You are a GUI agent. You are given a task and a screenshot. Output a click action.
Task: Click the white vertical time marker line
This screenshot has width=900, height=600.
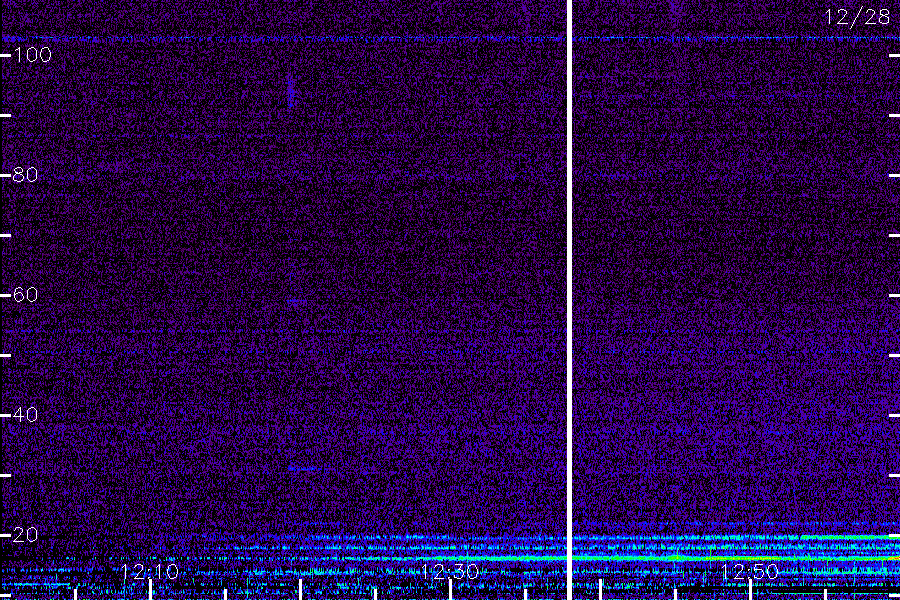tap(569, 300)
